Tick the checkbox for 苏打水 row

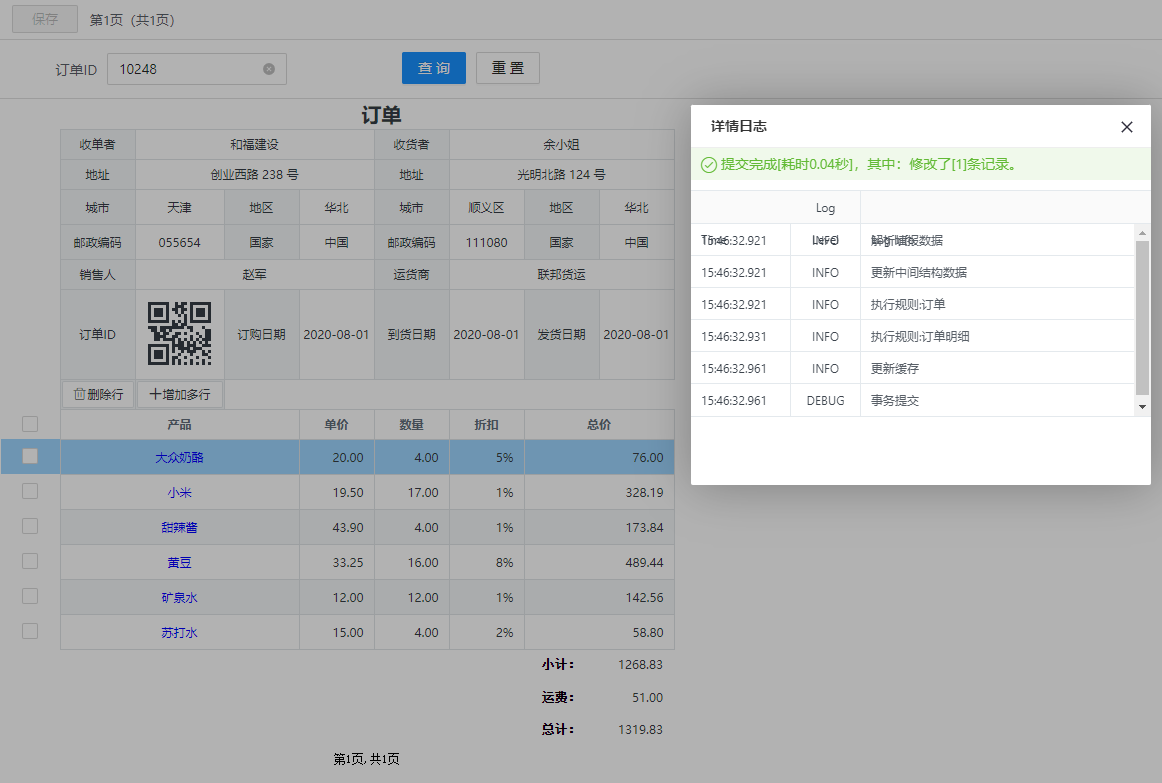(x=30, y=631)
